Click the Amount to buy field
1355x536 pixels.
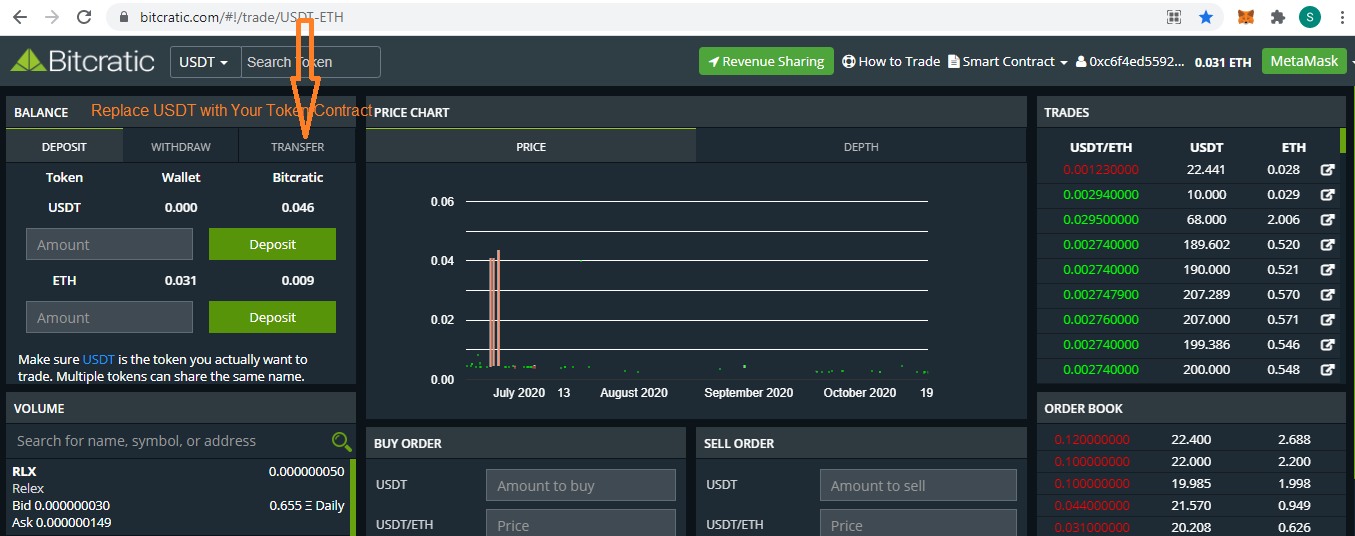pos(581,485)
